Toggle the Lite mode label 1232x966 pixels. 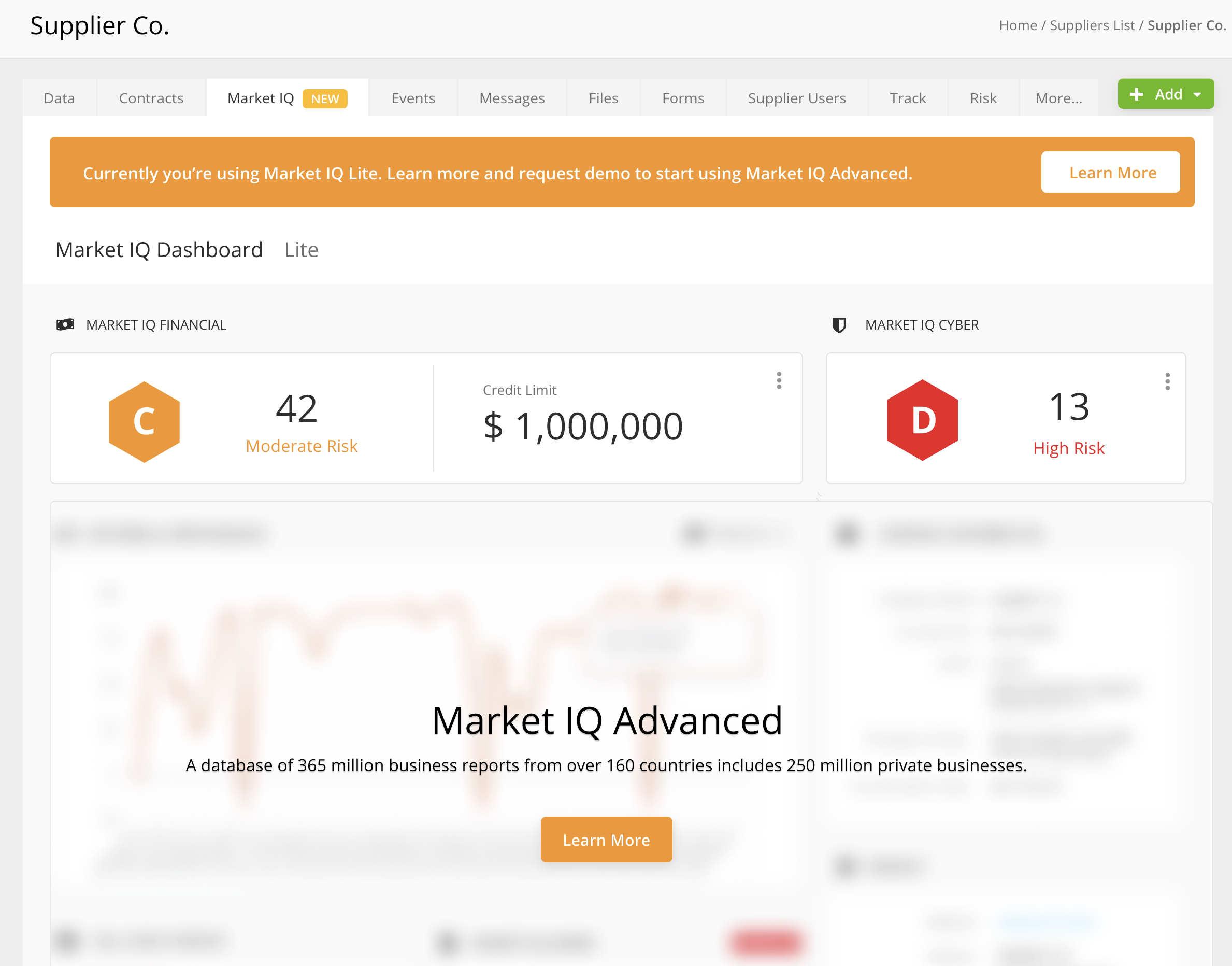click(x=302, y=249)
